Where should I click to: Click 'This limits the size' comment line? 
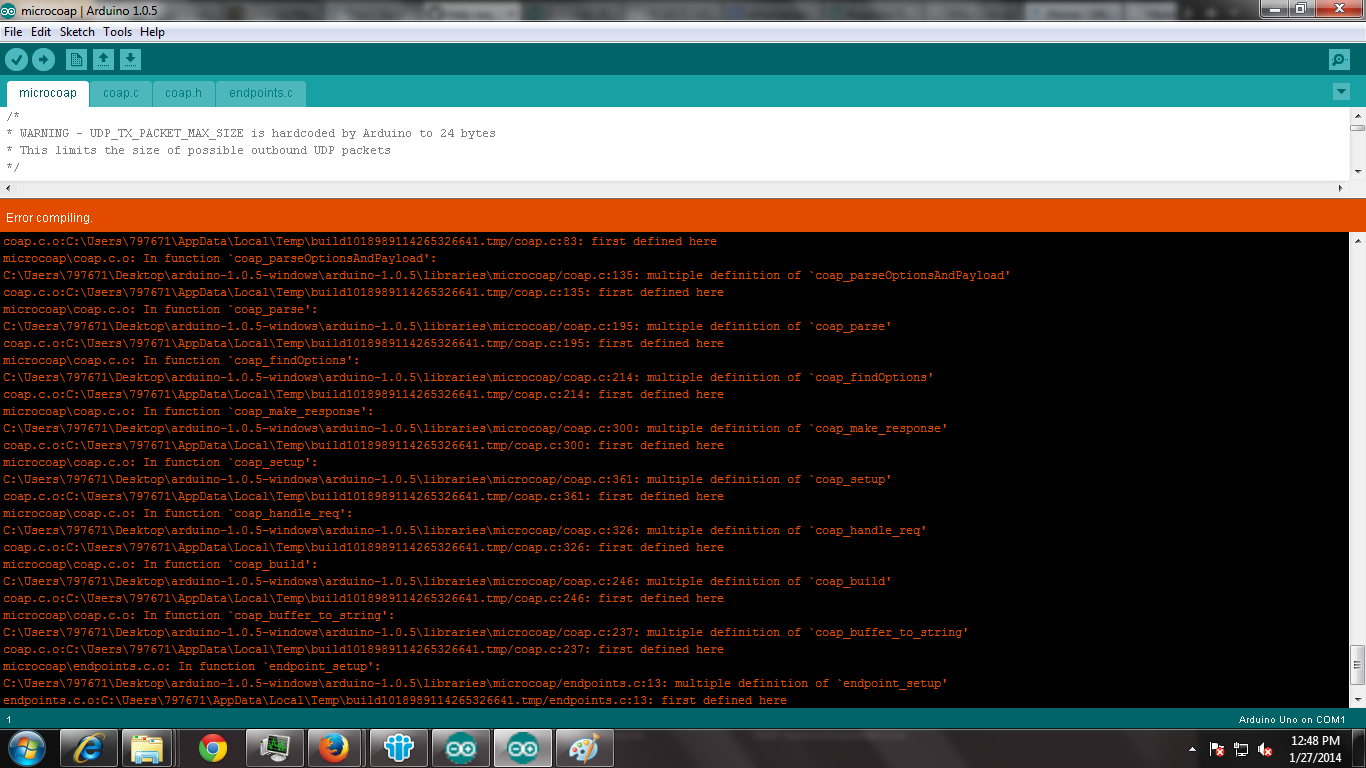[x=198, y=150]
